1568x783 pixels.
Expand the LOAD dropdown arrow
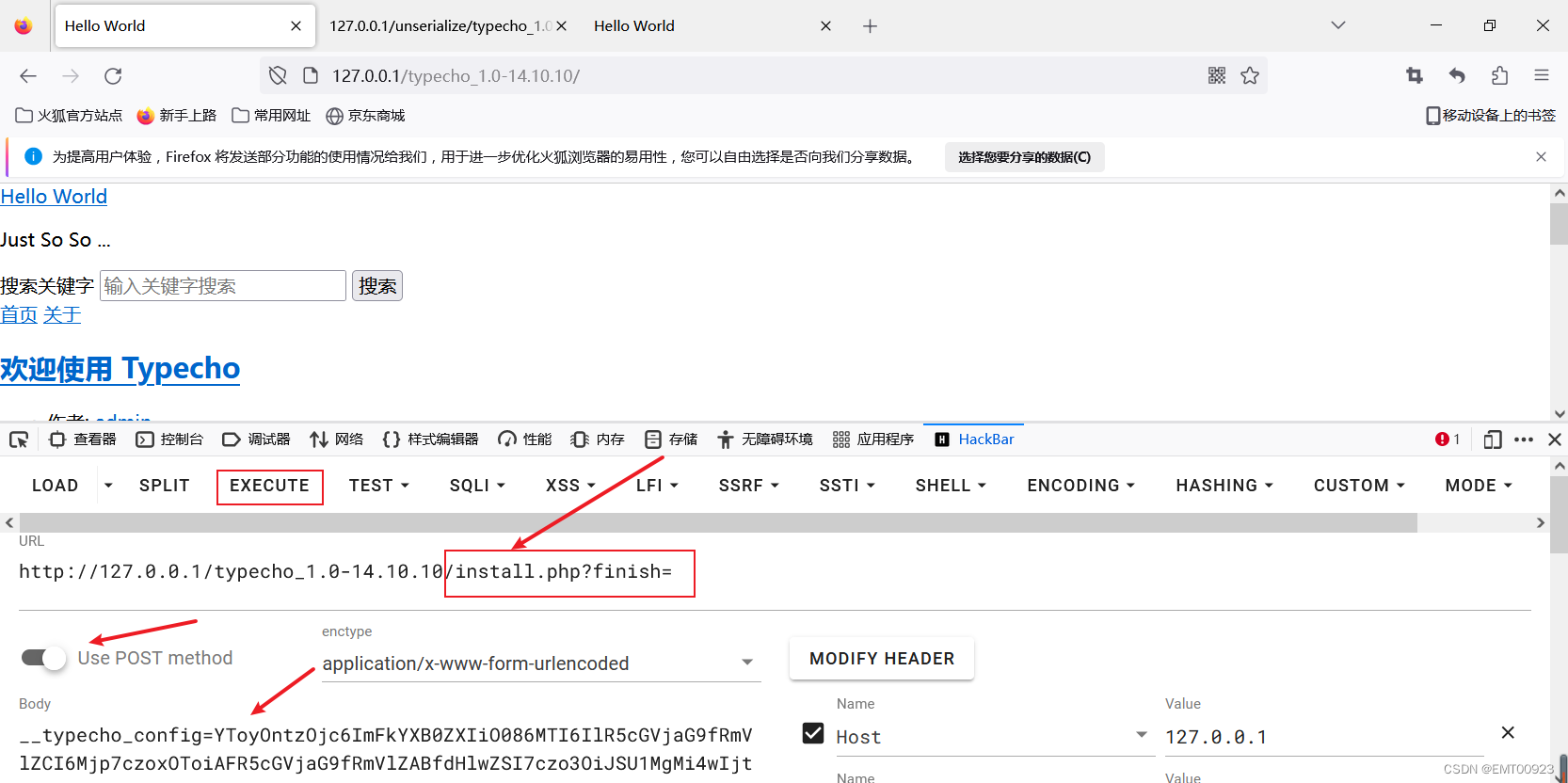point(108,486)
